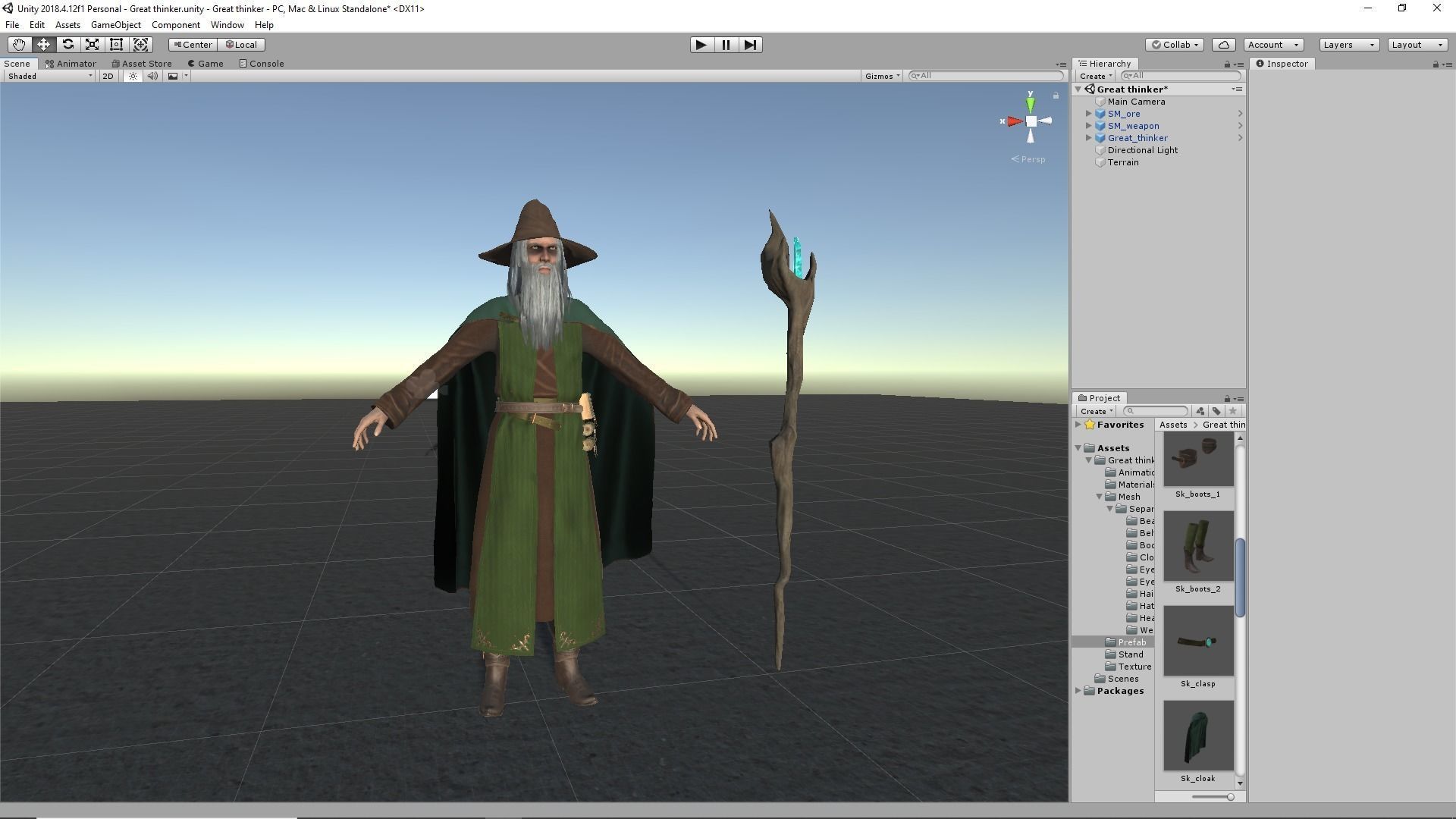Open the Layers dropdown
This screenshot has width=1456, height=819.
point(1348,45)
